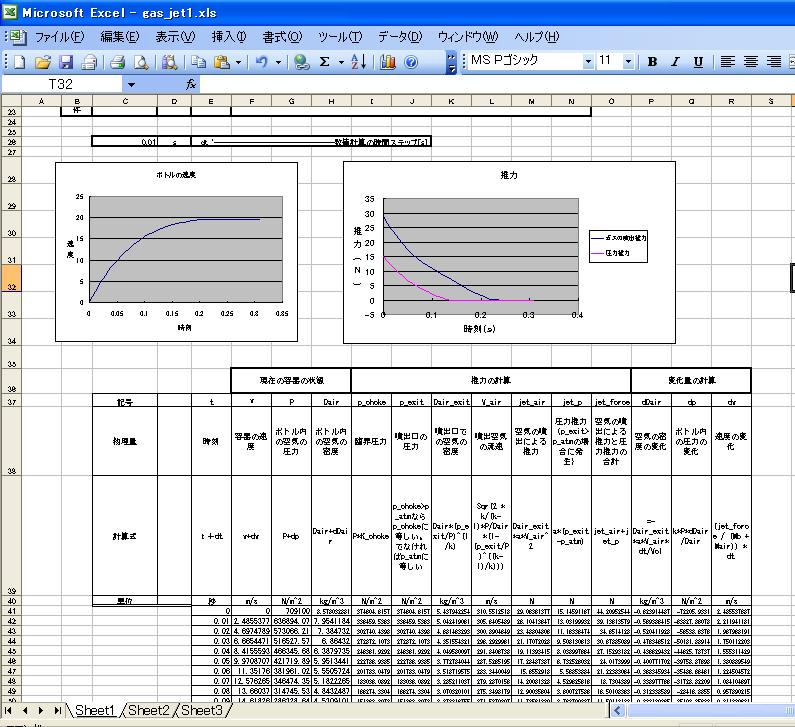Select the column G header

(292, 101)
